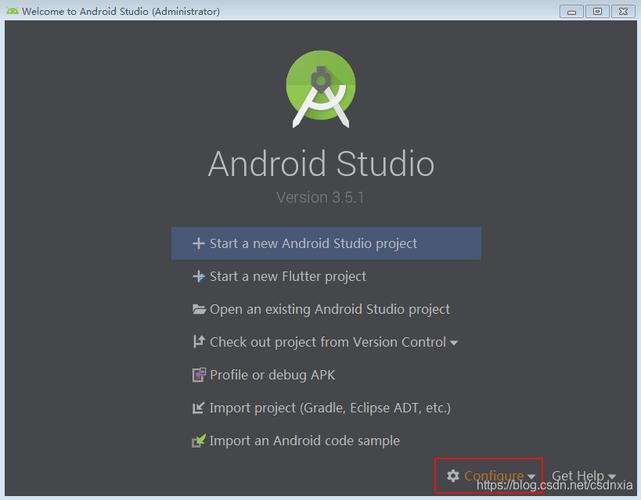Click the Android icon in the title bar
641x500 pixels.
pos(12,11)
